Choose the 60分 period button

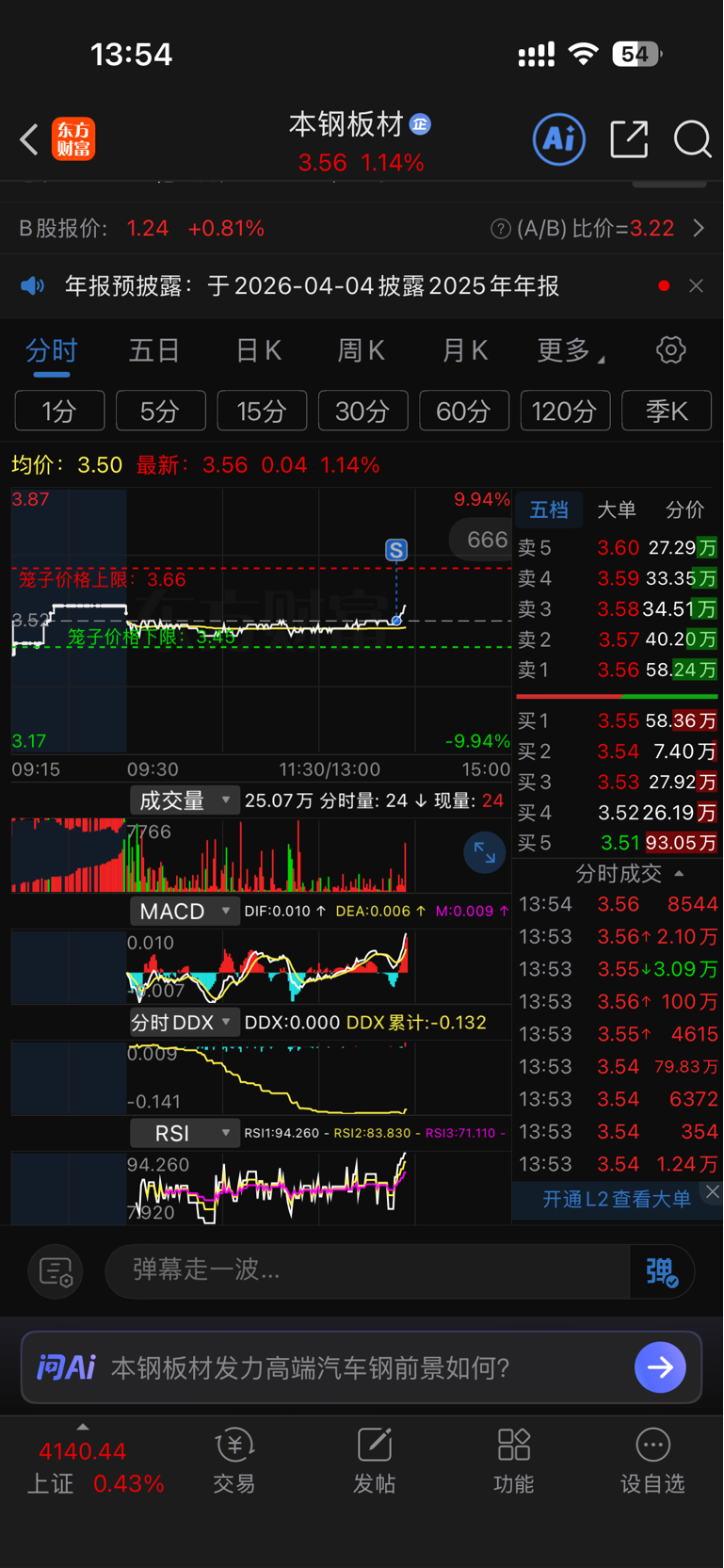tap(464, 411)
